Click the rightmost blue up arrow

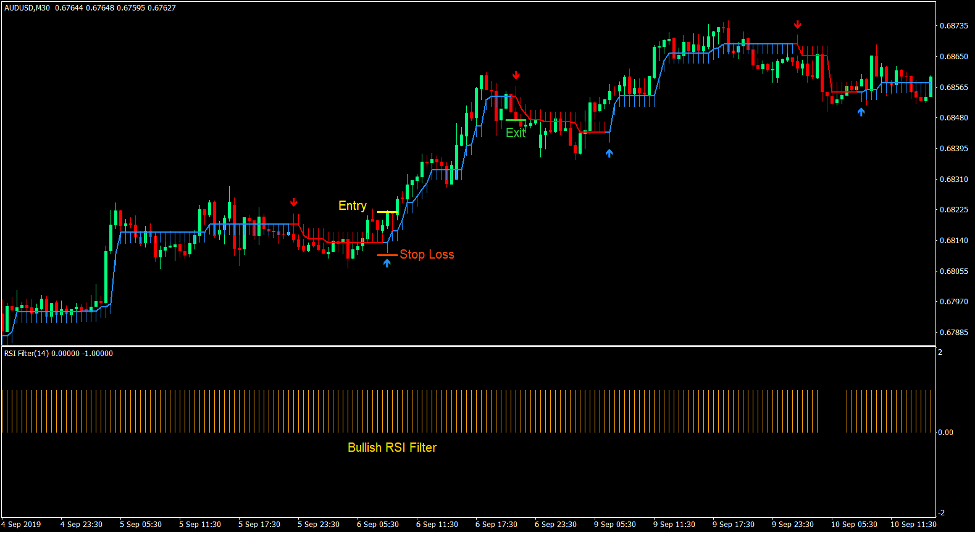861,112
